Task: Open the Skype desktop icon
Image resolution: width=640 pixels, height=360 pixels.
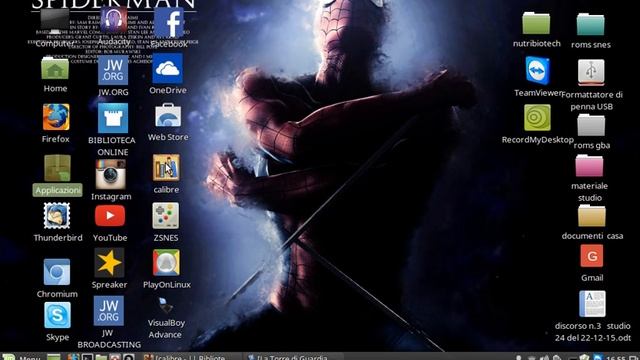Action: coord(57,315)
